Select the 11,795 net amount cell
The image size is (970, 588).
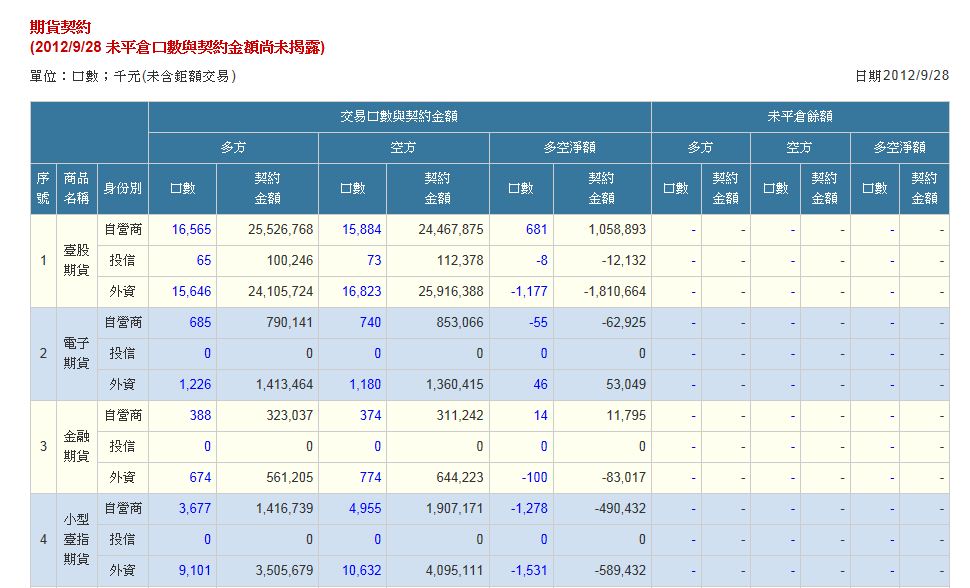pyautogui.click(x=603, y=415)
